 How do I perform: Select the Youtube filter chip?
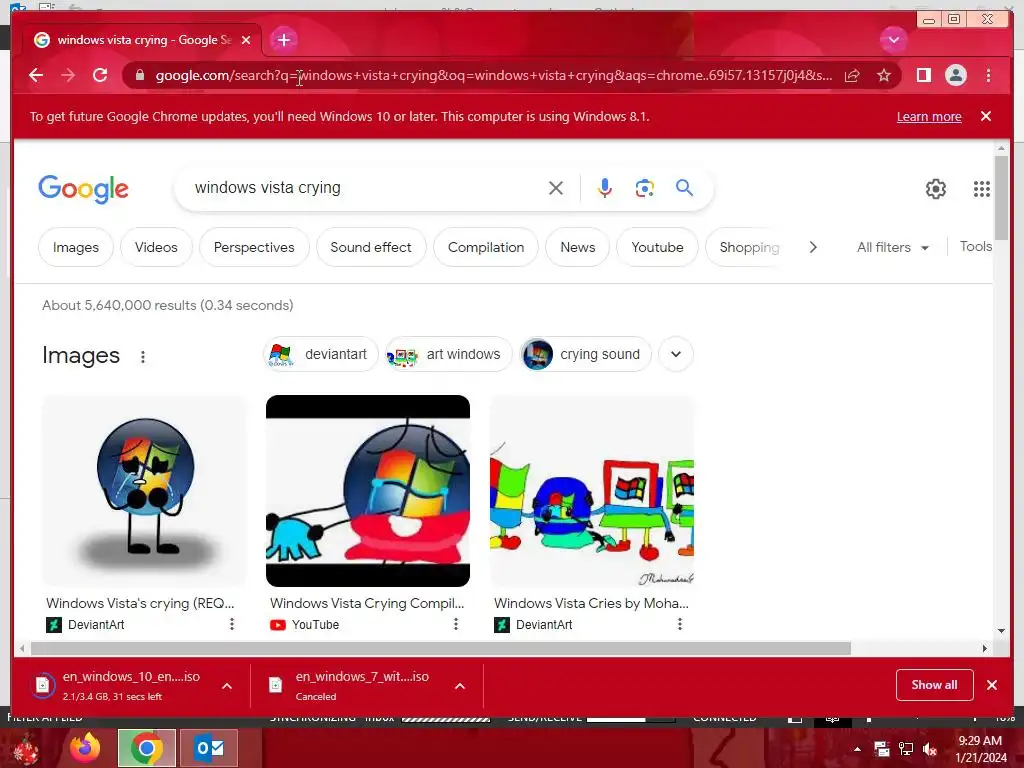click(658, 248)
